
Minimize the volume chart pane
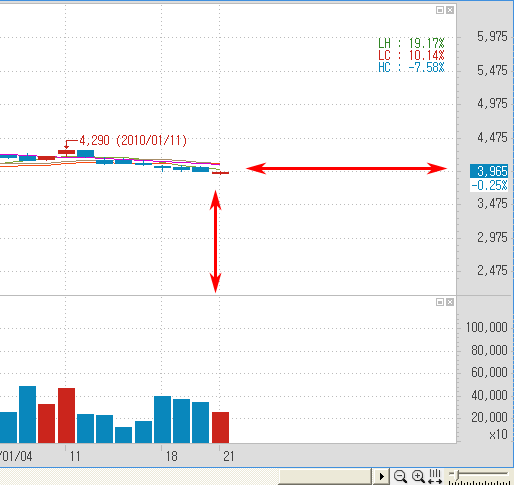[440, 302]
